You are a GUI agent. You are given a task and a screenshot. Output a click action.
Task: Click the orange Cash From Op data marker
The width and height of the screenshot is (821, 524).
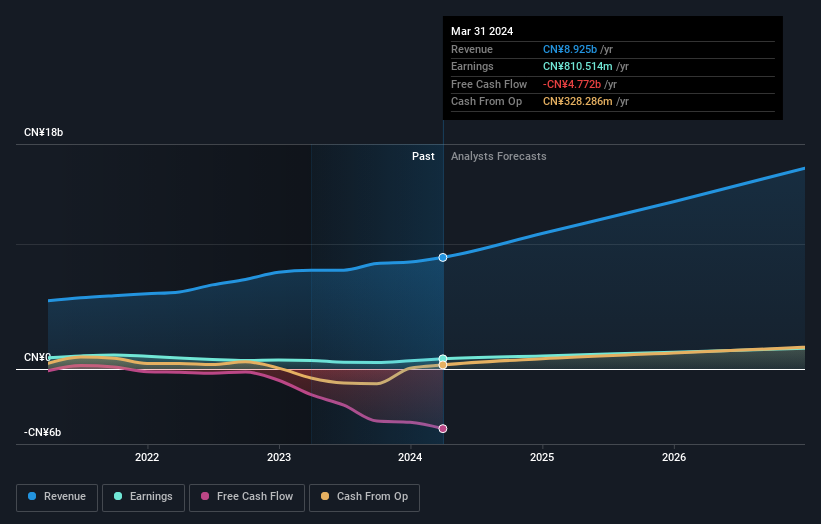[x=443, y=365]
